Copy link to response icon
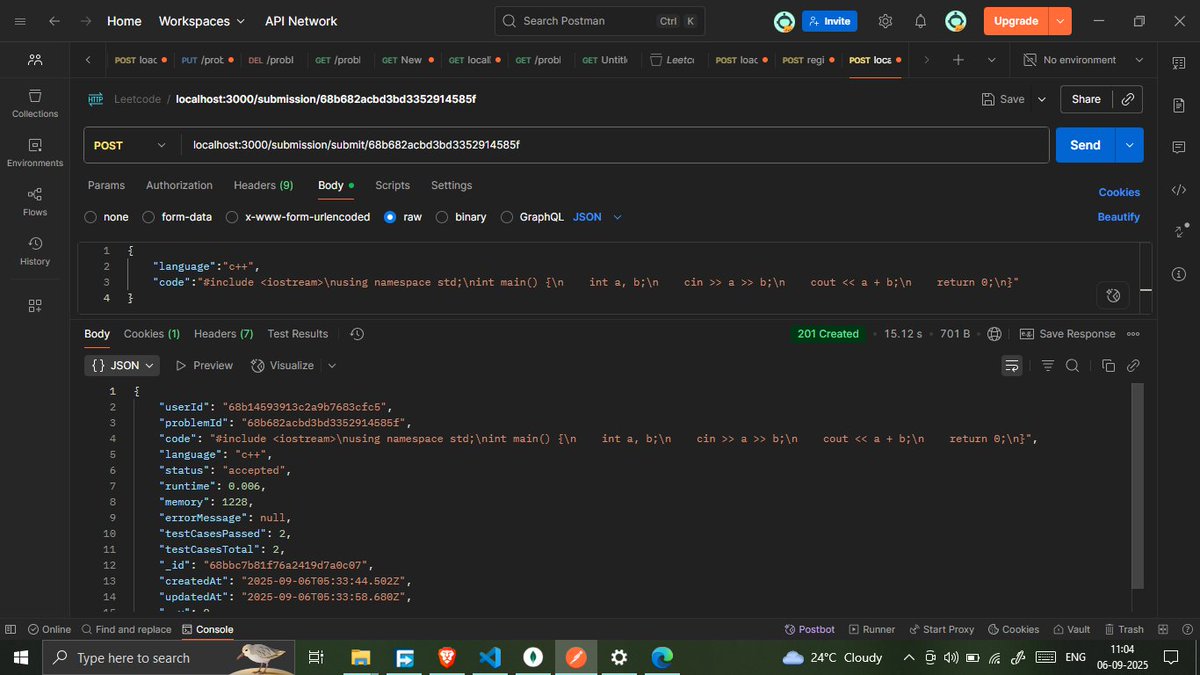Screen dimensions: 1200x675 (1133, 366)
